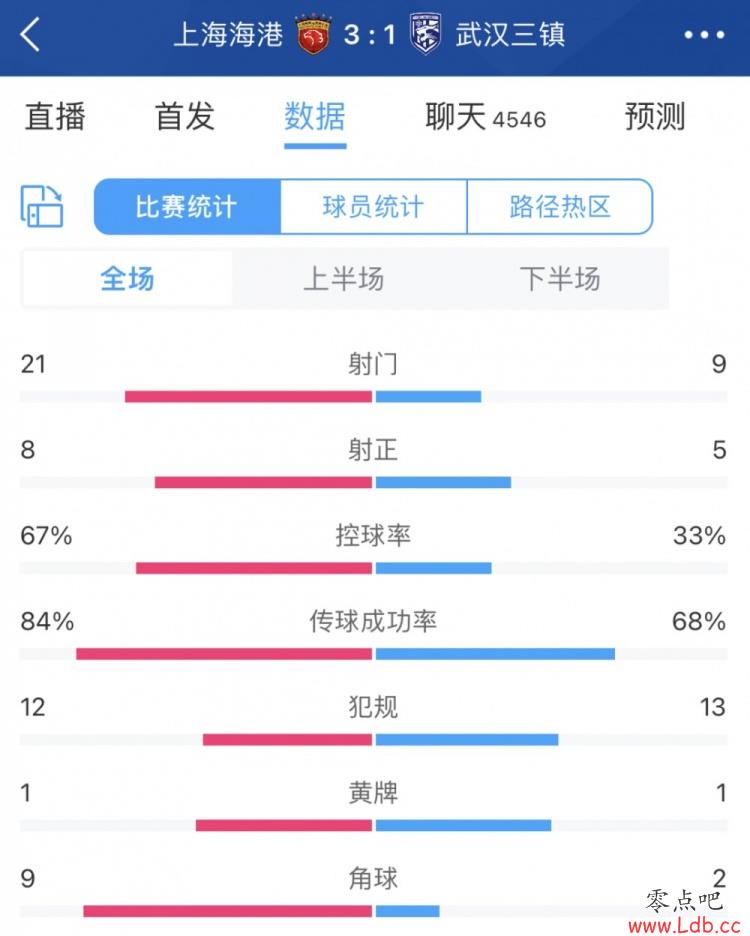Open the three-dot more options menu
The image size is (750, 936).
[x=704, y=35]
